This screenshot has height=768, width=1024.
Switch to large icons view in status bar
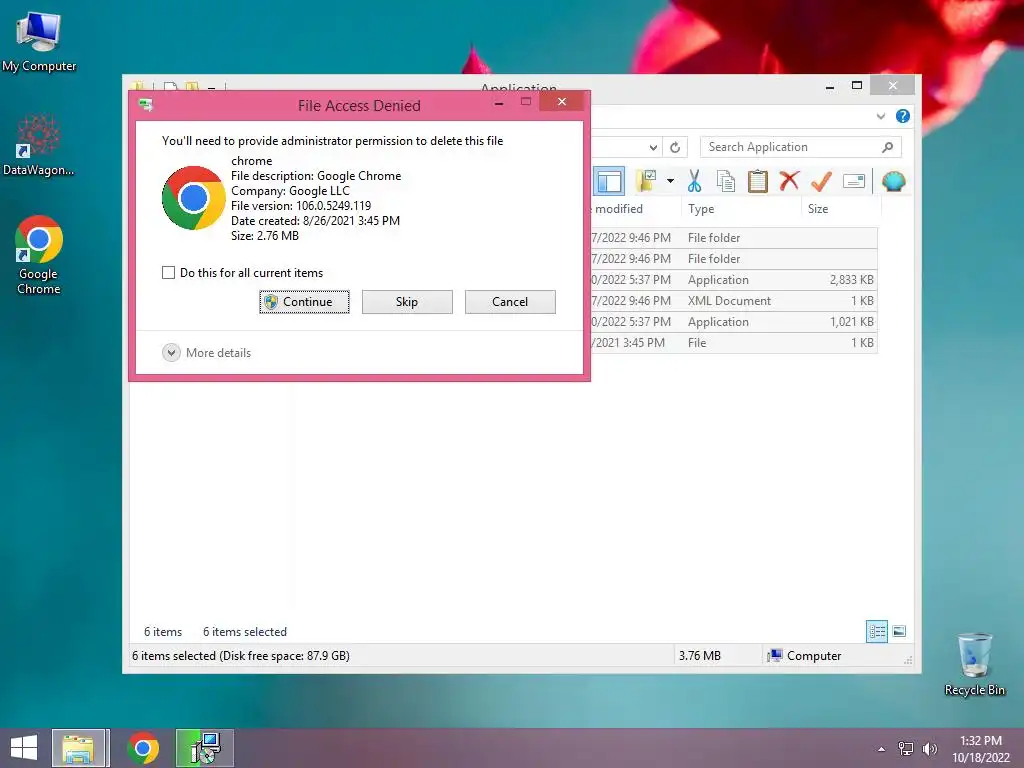(899, 631)
